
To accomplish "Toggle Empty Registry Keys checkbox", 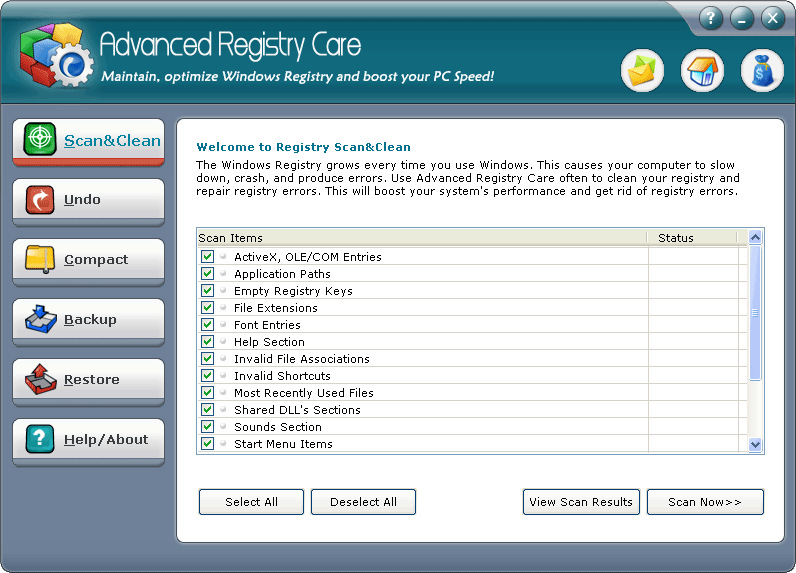I will click(x=207, y=290).
